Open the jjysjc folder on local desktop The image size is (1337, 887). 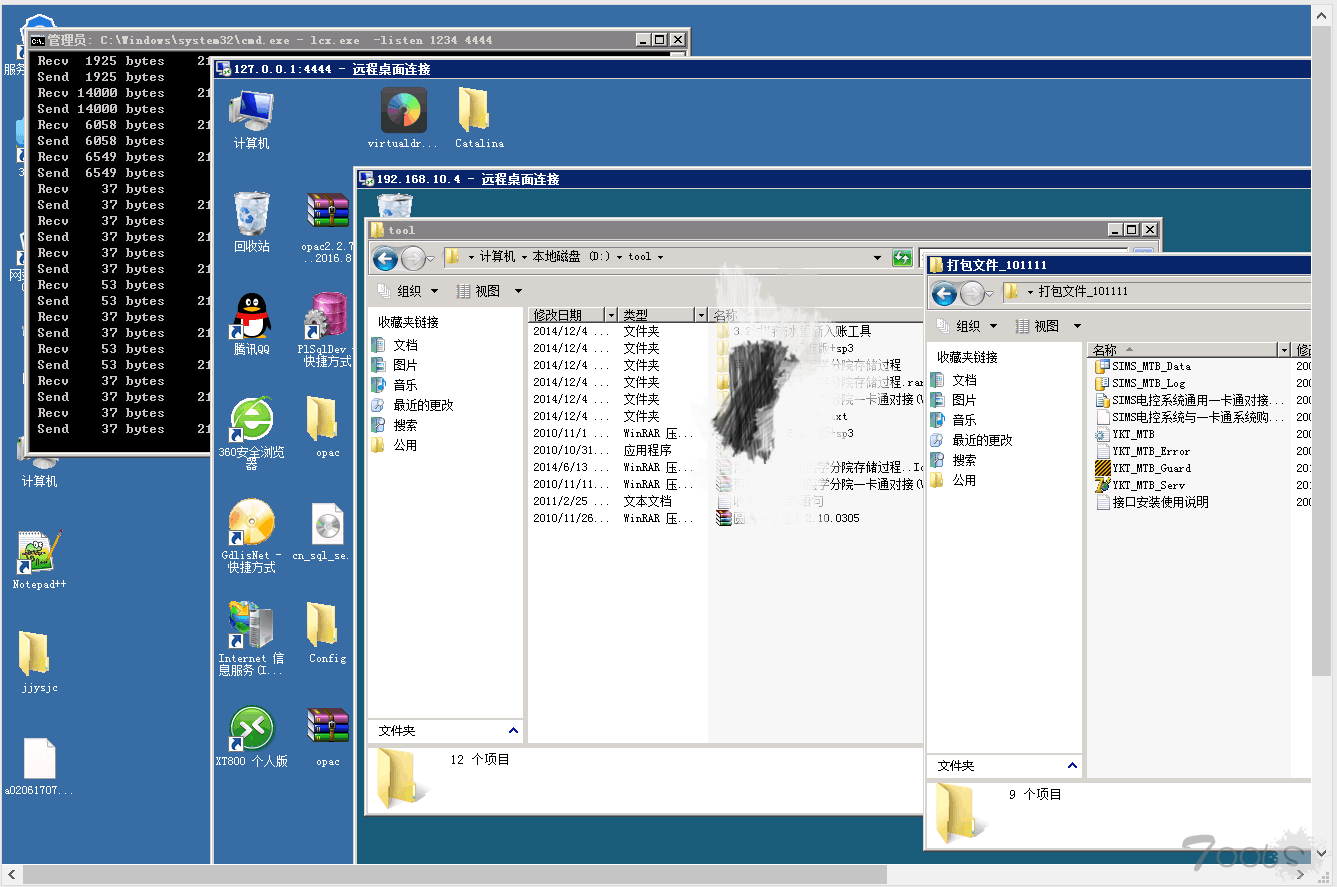(x=40, y=662)
